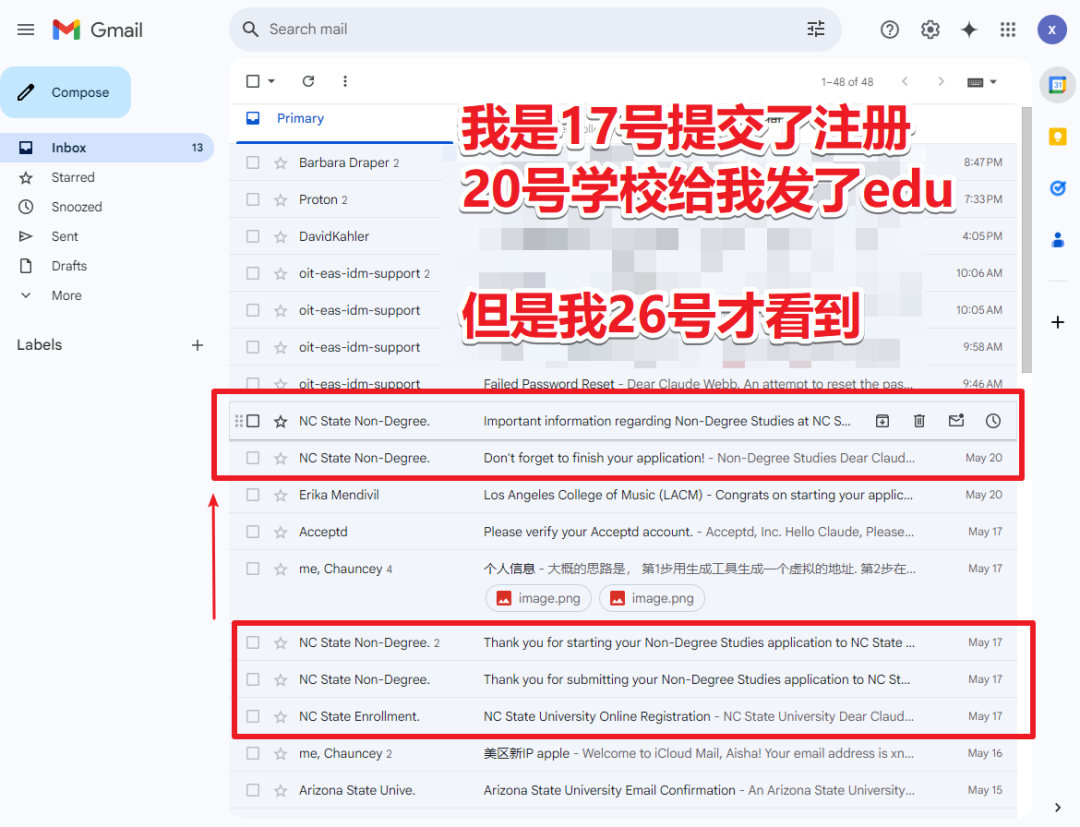This screenshot has height=827, width=1080.
Task: Check the Don't forget to finish email checkbox
Action: pos(253,458)
